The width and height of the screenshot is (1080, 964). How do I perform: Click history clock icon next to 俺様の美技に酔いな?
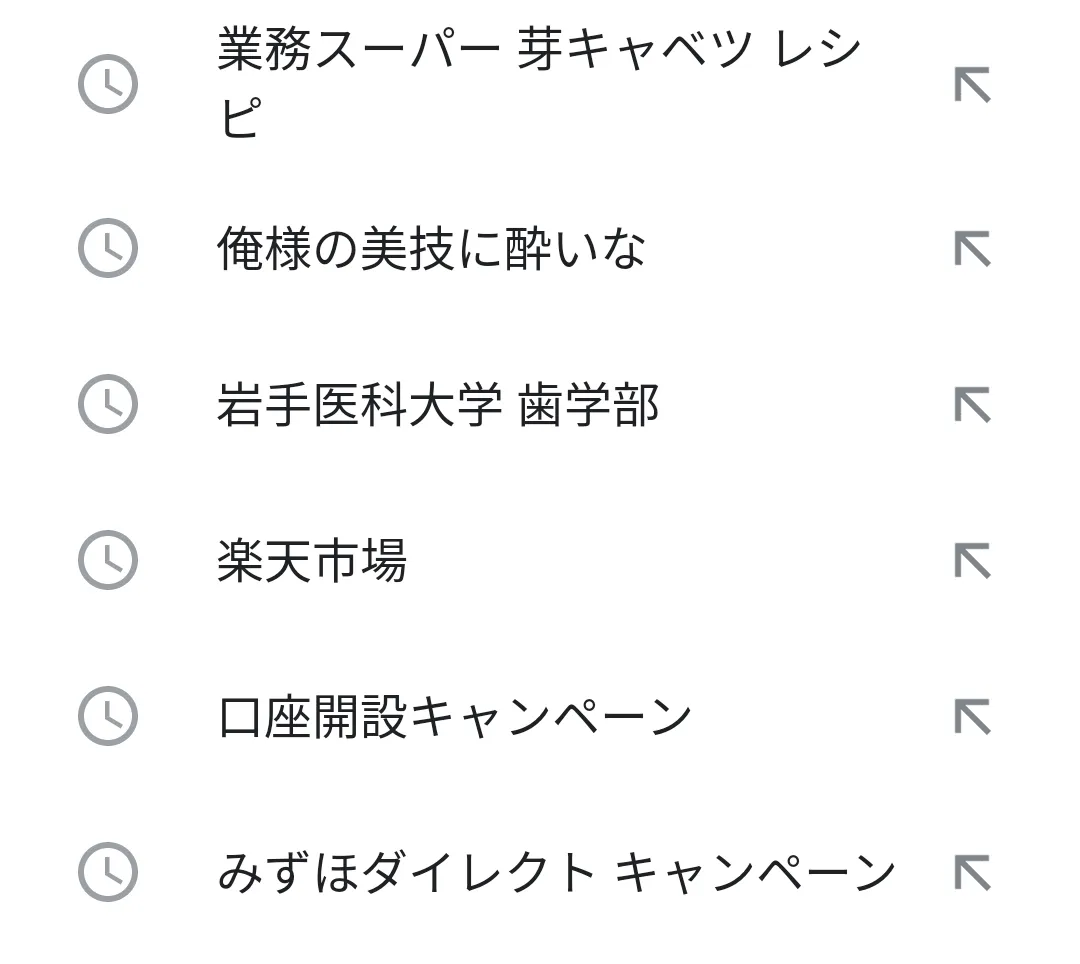click(x=108, y=247)
